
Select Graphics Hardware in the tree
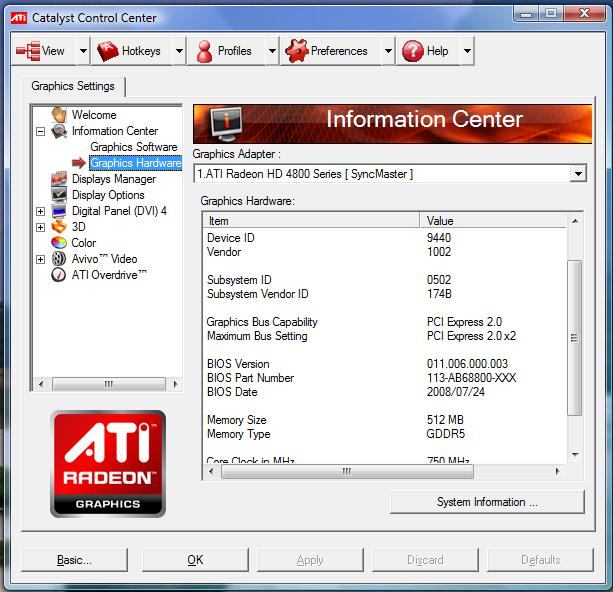[x=136, y=163]
